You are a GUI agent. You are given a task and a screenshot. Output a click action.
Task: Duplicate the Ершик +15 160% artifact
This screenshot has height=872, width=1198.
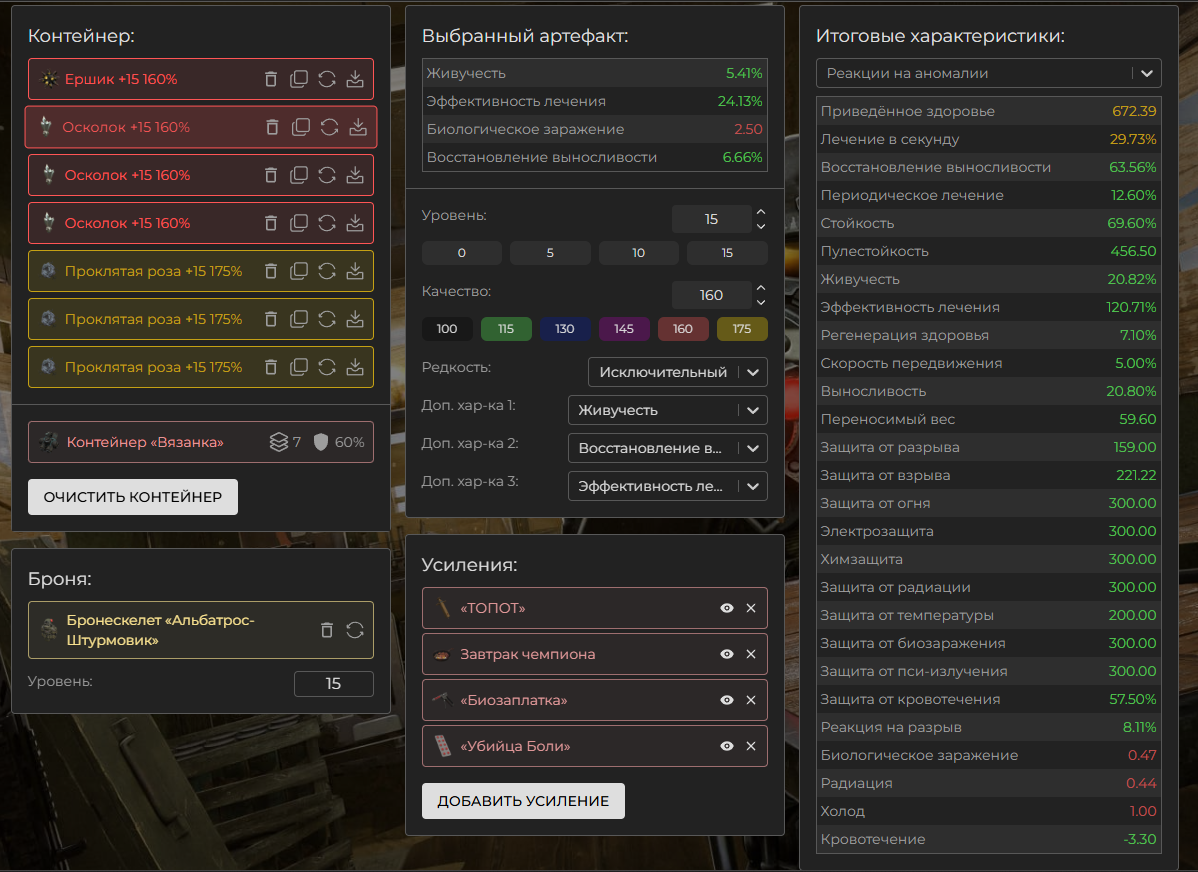pos(299,79)
